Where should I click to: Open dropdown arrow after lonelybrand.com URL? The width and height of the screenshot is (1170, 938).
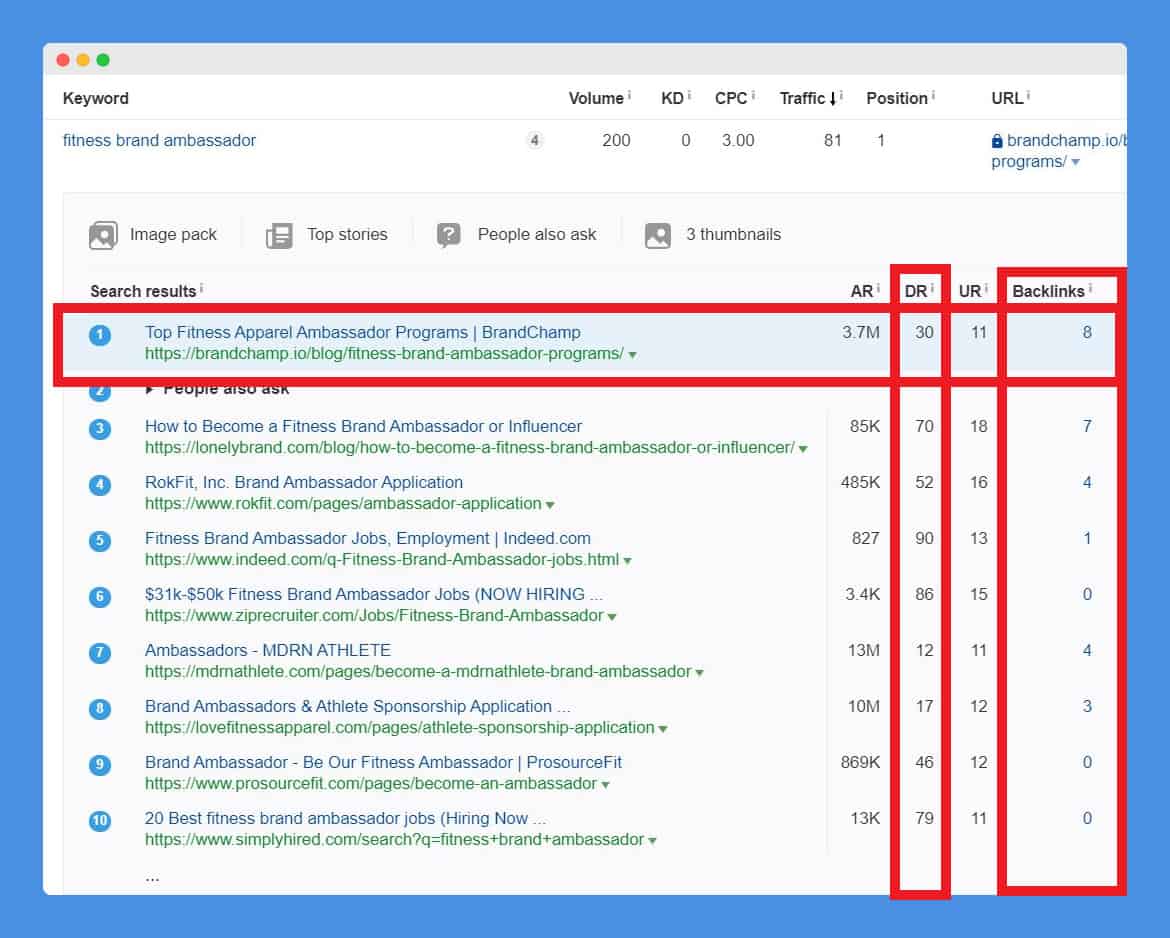point(803,448)
